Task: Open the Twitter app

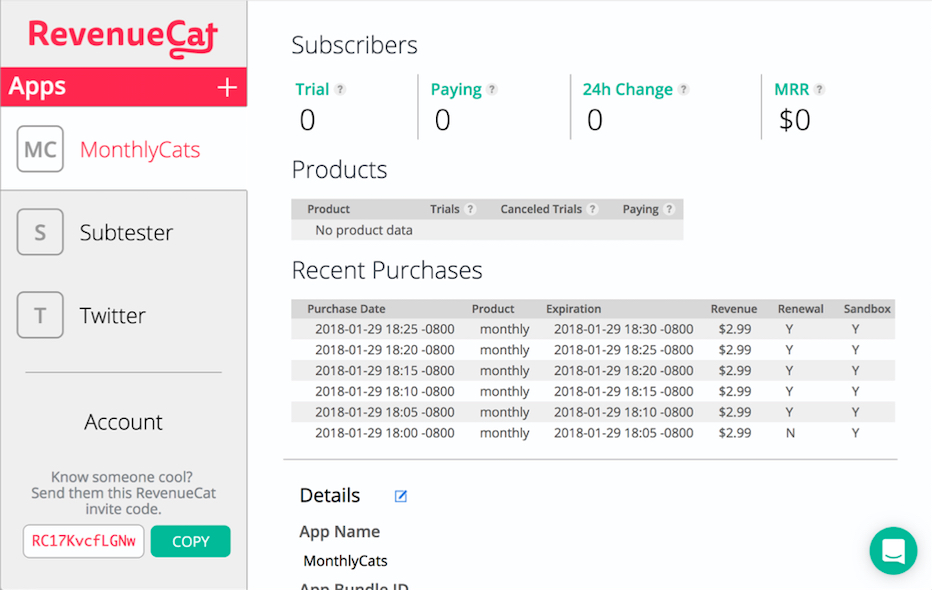Action: (112, 315)
